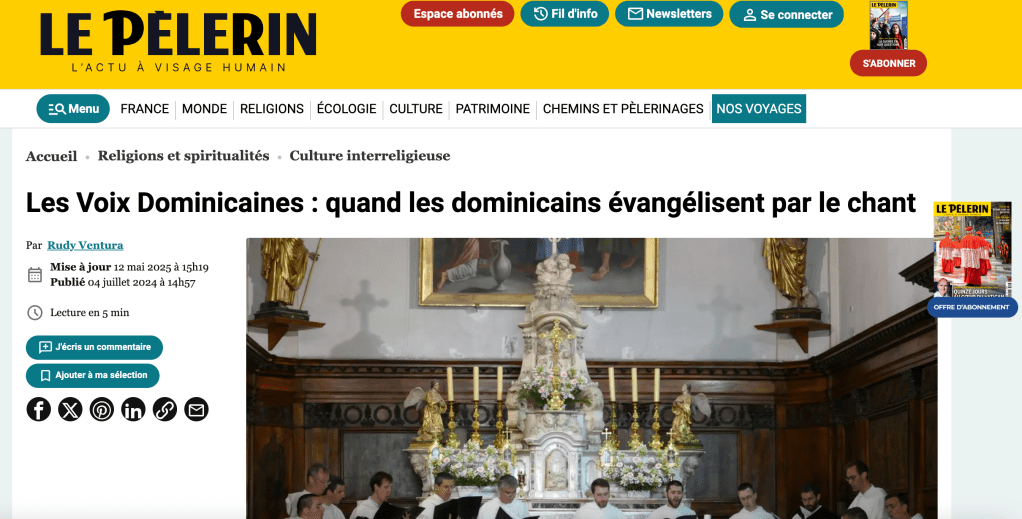
Task: Copy article link icon
Action: click(165, 409)
